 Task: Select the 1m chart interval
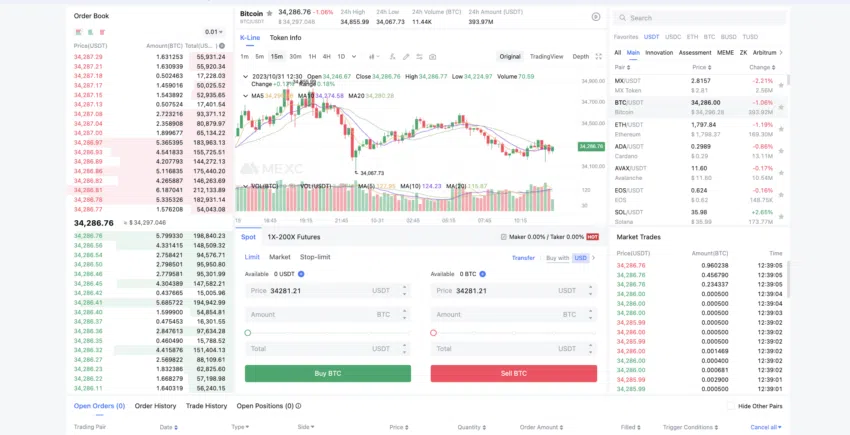pyautogui.click(x=244, y=56)
